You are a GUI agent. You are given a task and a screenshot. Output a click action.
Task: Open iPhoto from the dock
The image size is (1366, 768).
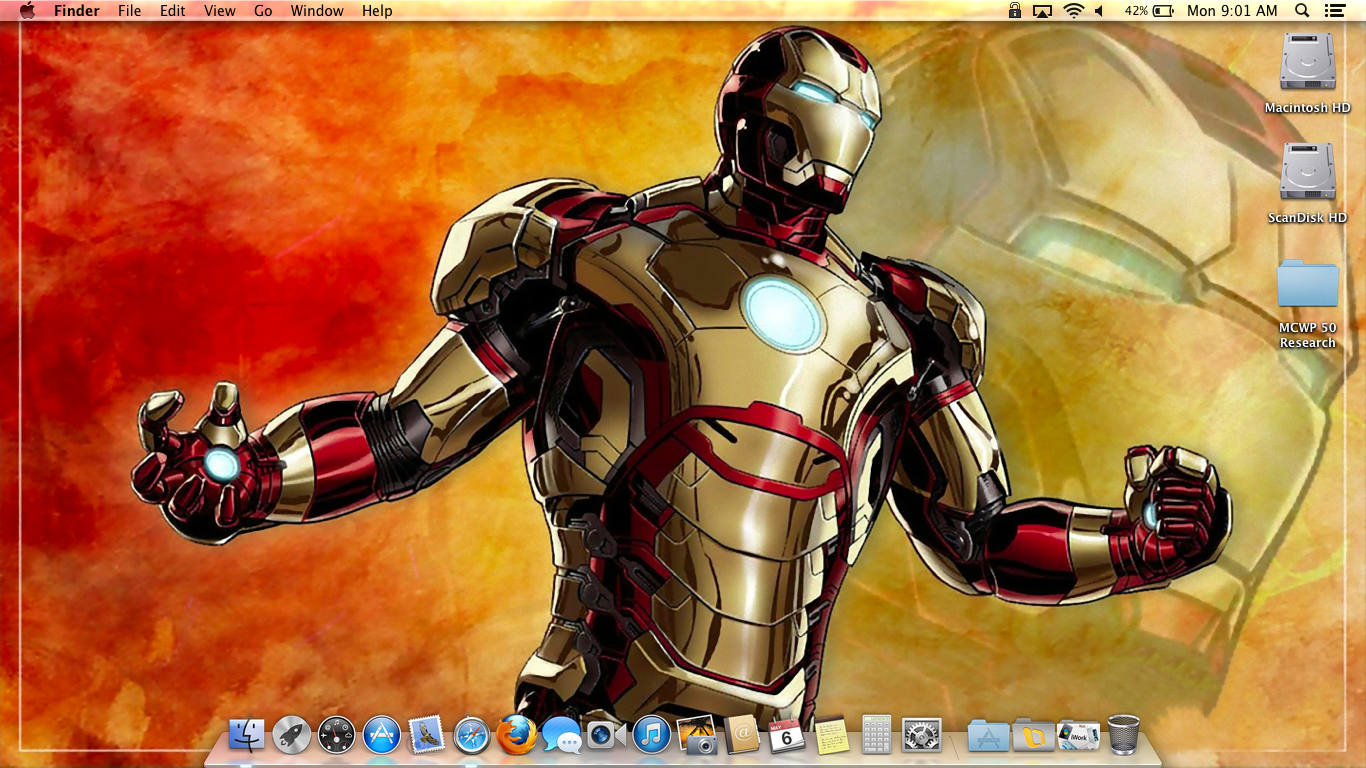tap(697, 735)
